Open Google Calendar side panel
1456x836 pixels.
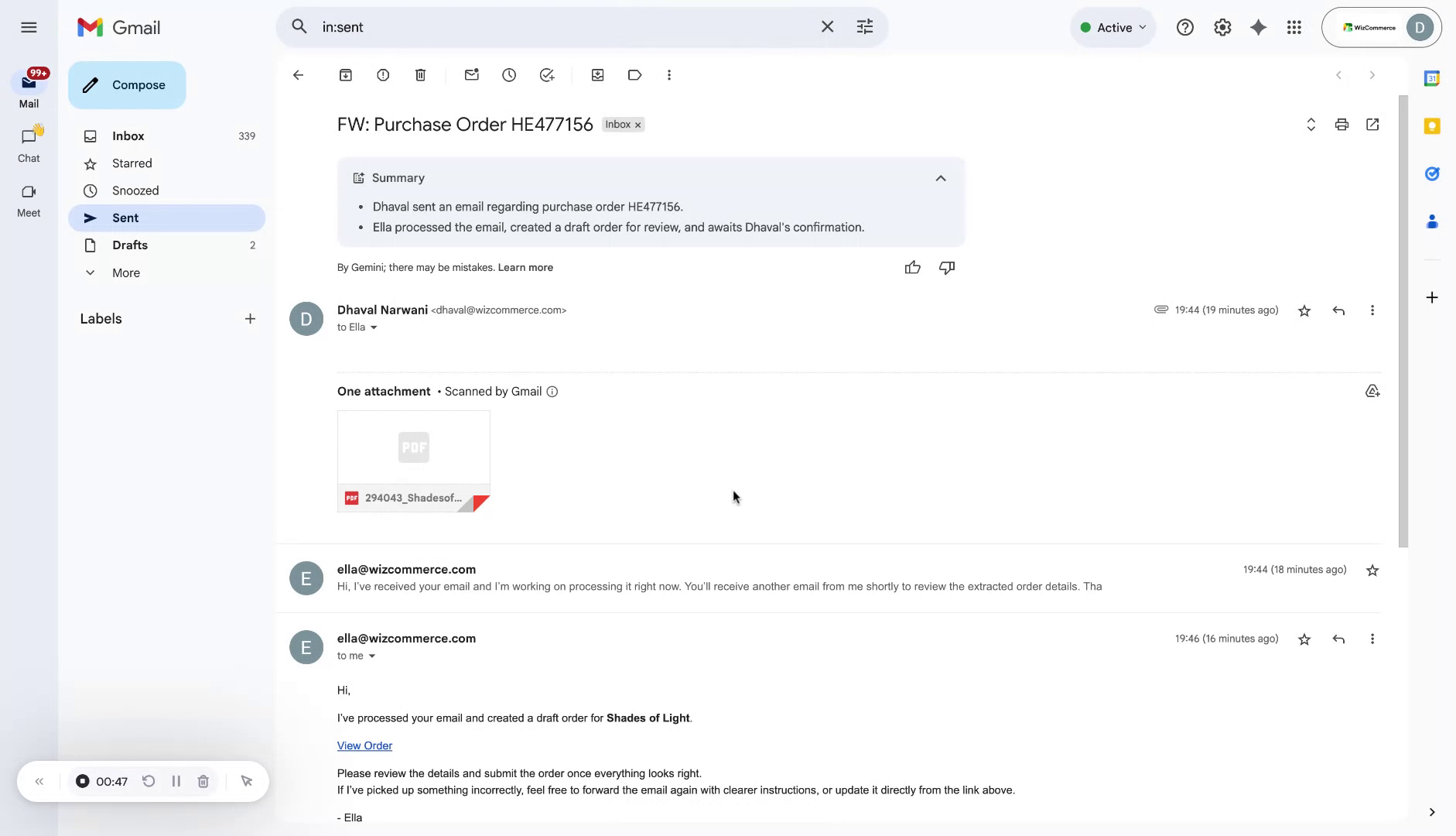coord(1434,77)
